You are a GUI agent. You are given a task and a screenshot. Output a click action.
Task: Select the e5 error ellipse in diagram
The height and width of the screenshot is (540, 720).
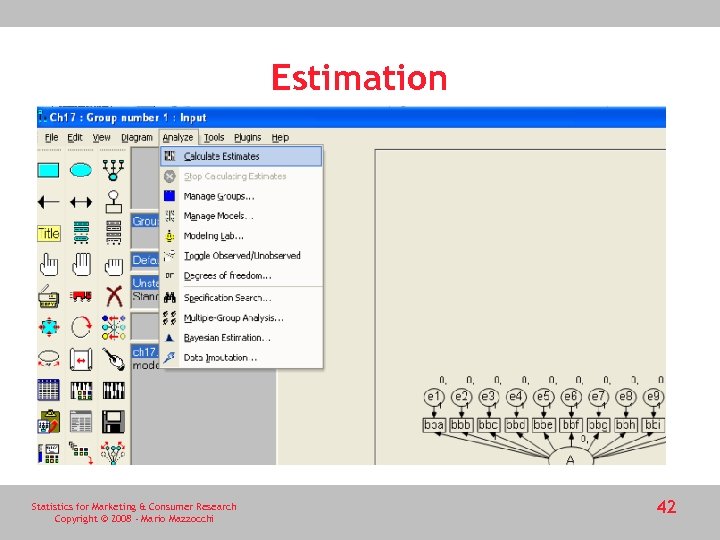coord(544,396)
